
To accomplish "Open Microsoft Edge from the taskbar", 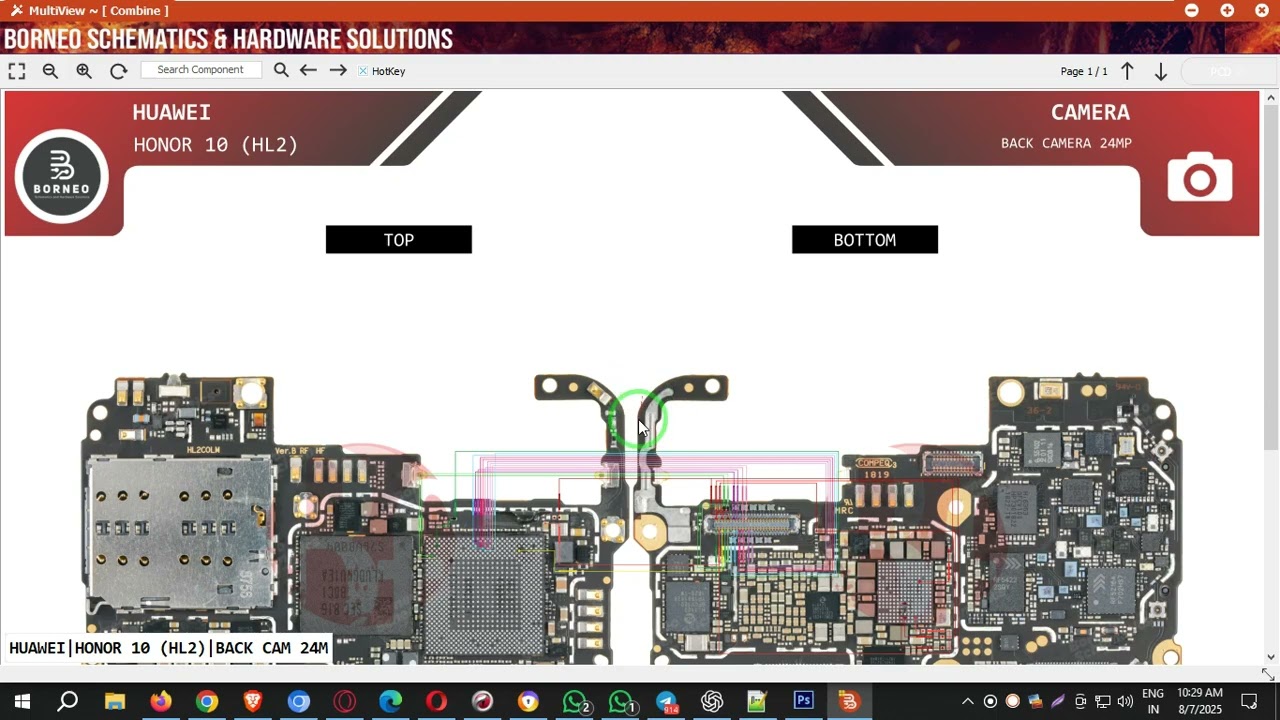I will point(390,701).
